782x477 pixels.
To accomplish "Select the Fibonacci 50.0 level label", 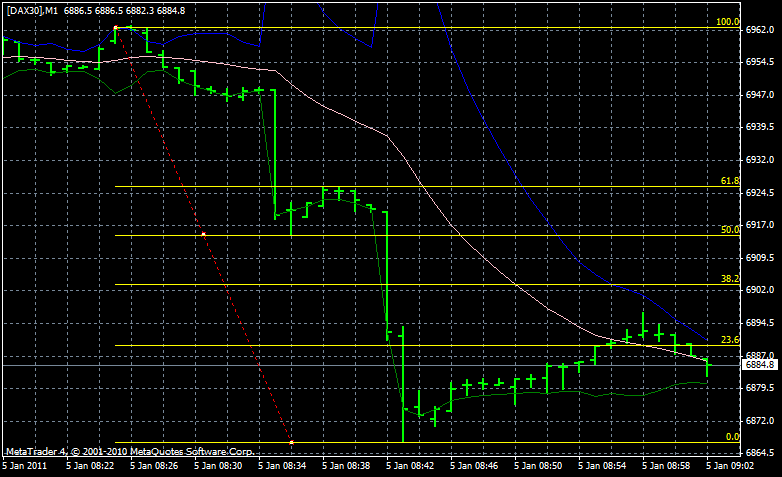I will (x=730, y=230).
